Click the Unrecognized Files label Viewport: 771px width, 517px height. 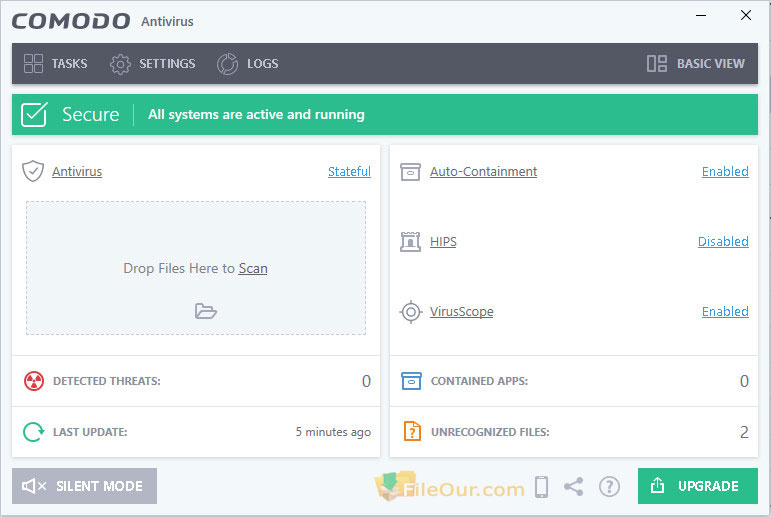[490, 432]
